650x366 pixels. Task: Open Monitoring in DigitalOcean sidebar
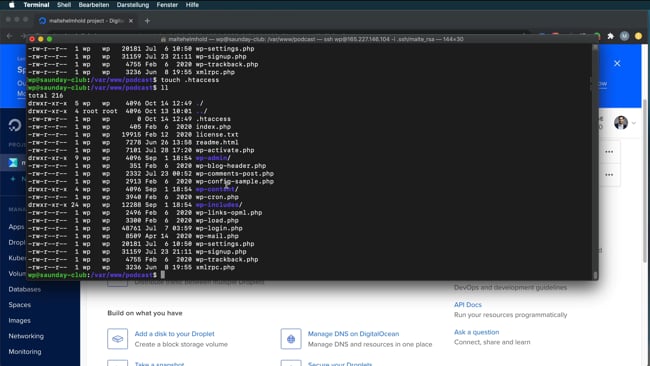click(25, 351)
